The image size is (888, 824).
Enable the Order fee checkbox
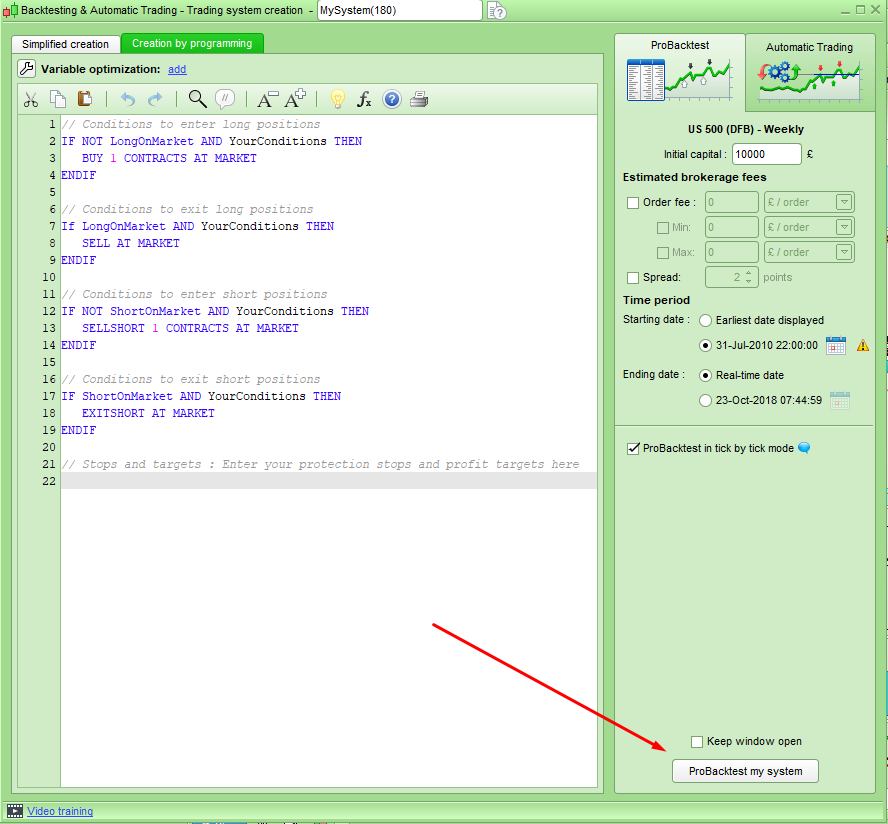(x=633, y=203)
